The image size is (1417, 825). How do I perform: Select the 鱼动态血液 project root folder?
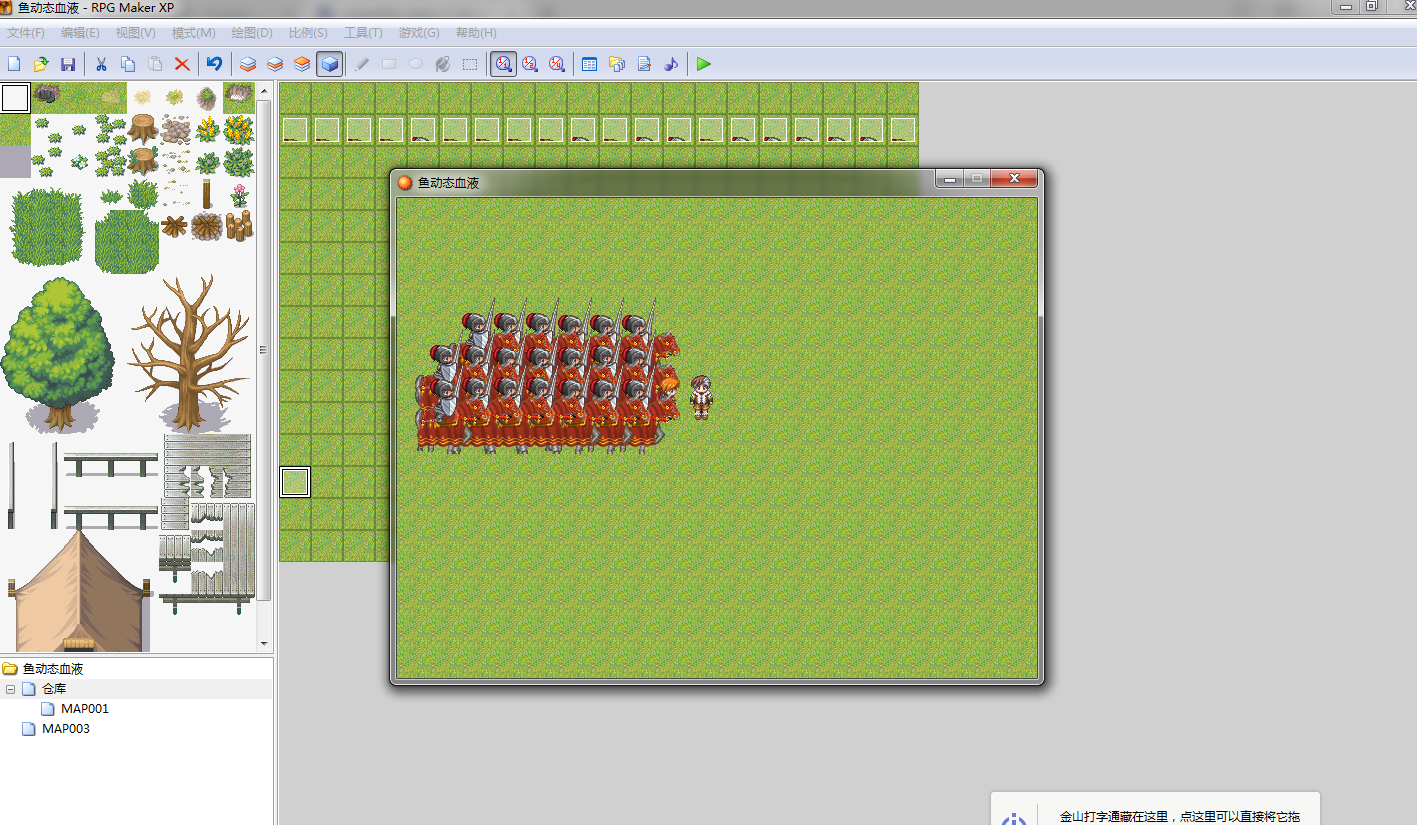[52, 669]
